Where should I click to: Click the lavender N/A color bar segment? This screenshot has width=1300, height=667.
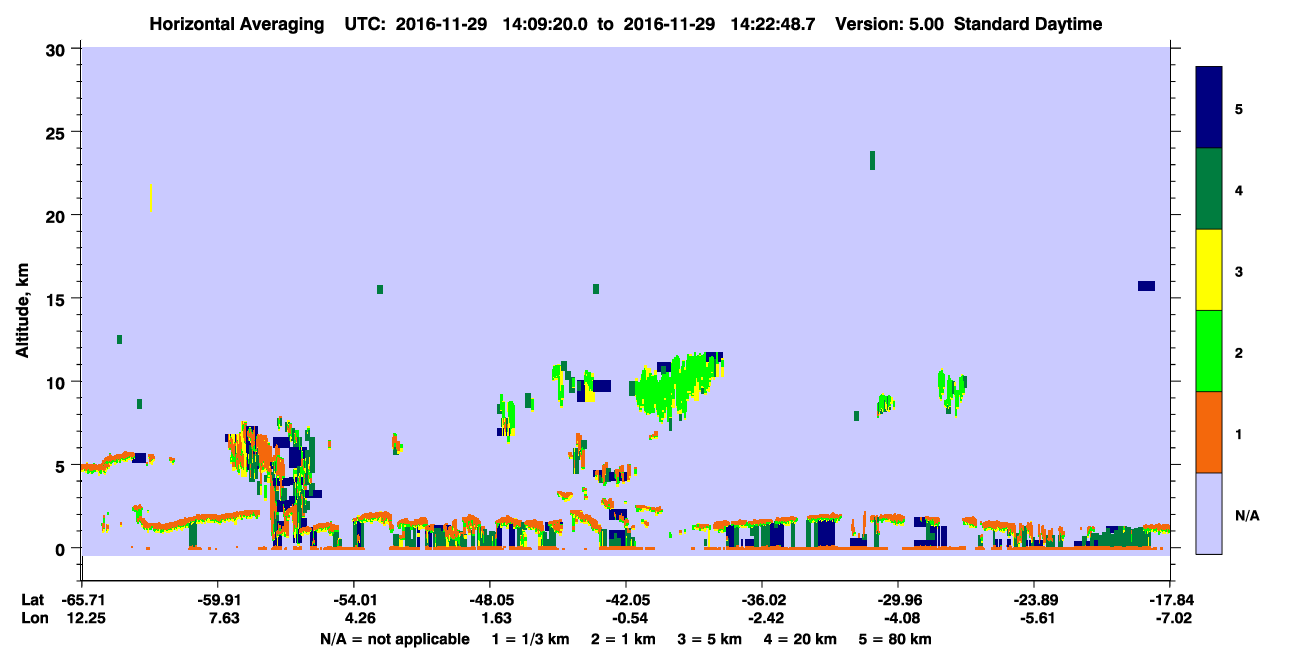click(1209, 513)
